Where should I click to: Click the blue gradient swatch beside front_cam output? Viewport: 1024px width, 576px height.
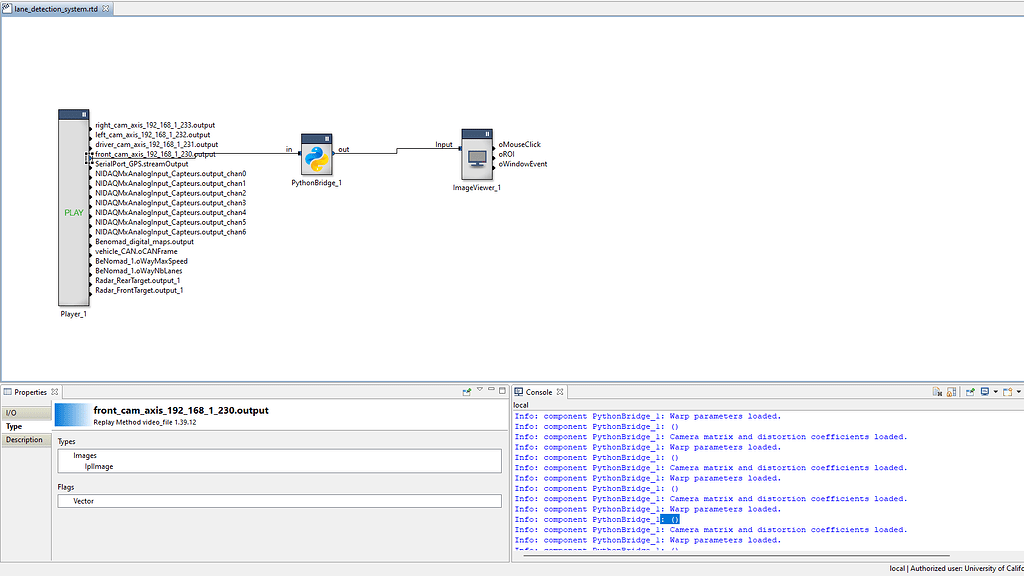click(x=70, y=412)
